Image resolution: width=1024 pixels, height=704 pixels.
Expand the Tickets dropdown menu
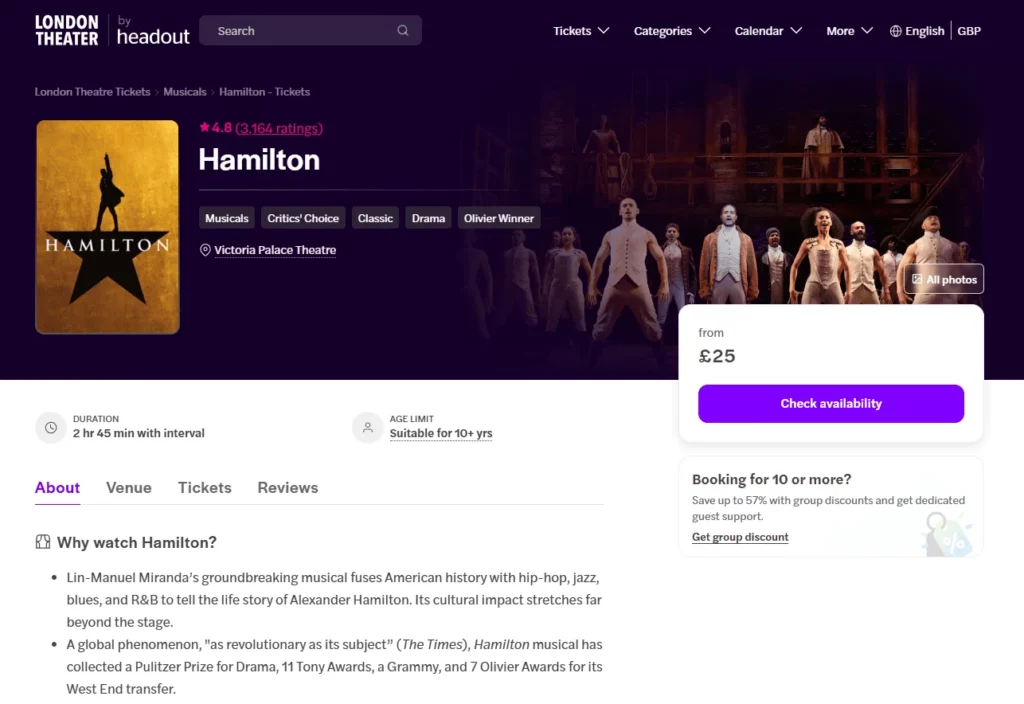(x=581, y=31)
